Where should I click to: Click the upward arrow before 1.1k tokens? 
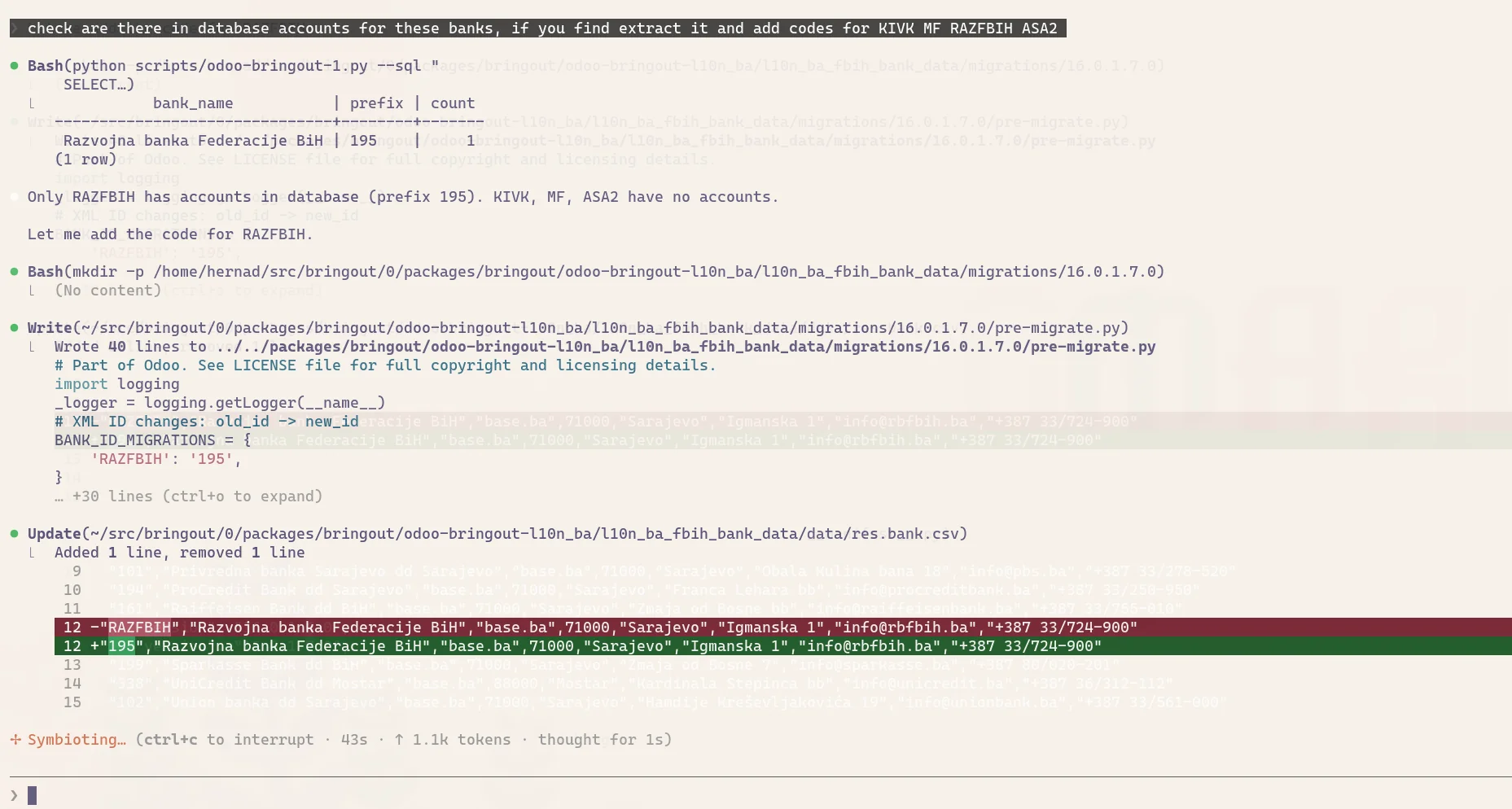click(x=399, y=740)
